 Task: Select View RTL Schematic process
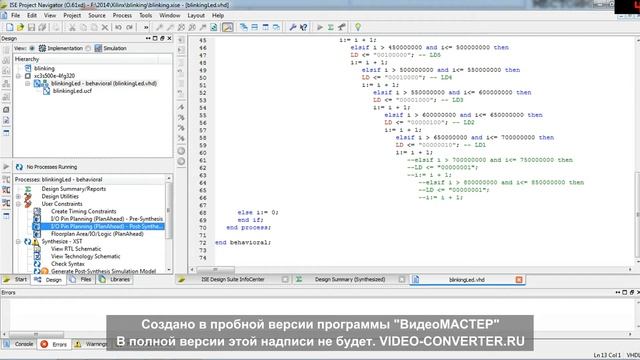click(76, 249)
